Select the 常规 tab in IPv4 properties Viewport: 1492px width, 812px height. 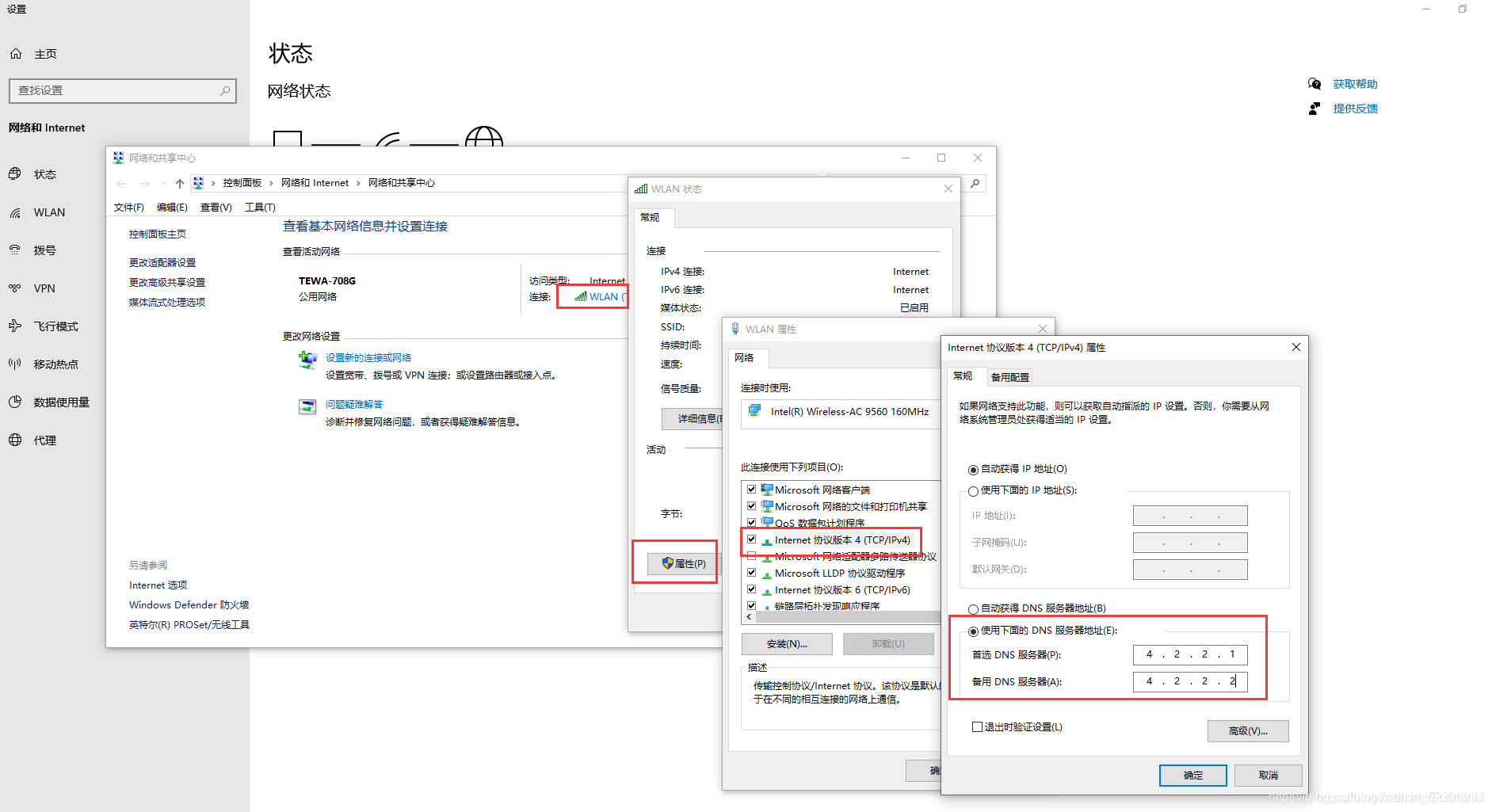tap(964, 376)
